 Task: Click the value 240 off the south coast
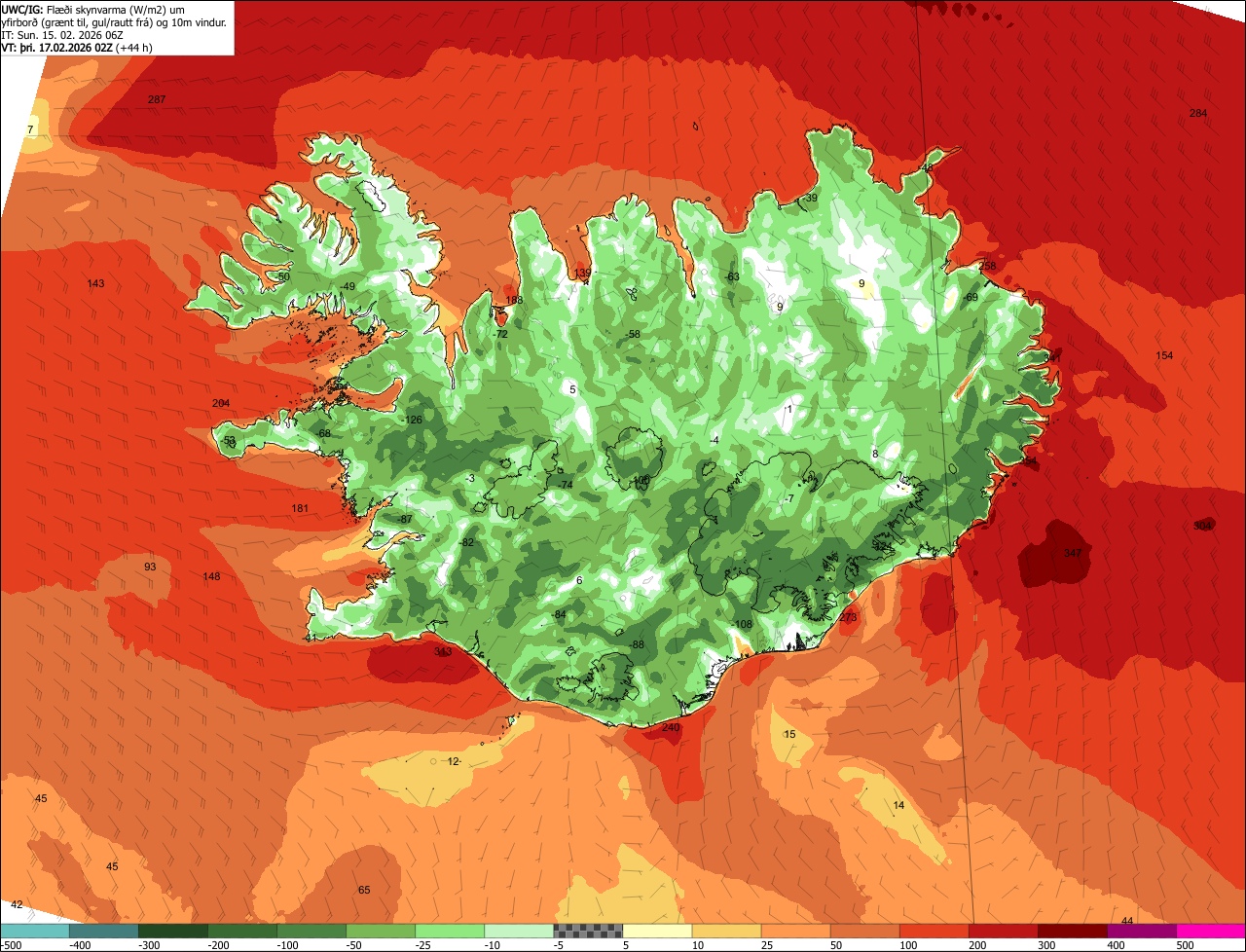point(671,728)
